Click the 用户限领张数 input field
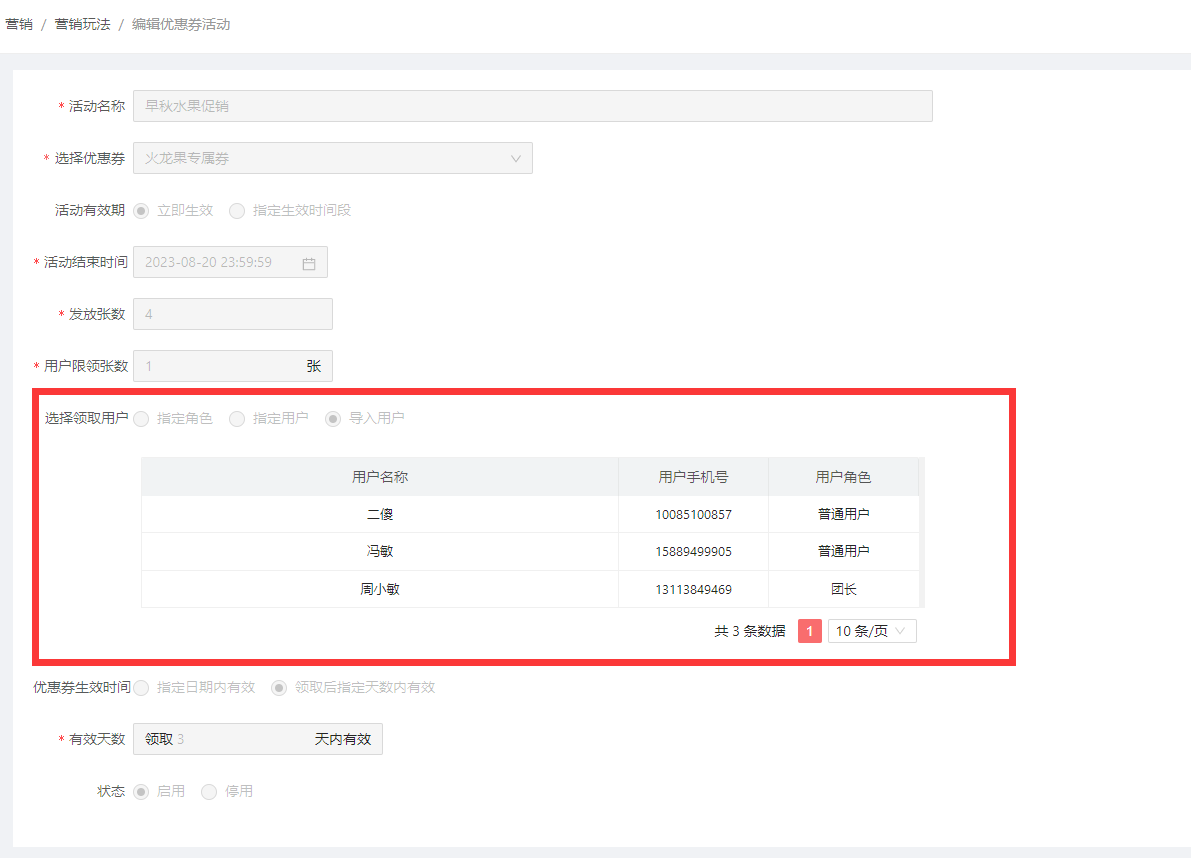 [220, 366]
